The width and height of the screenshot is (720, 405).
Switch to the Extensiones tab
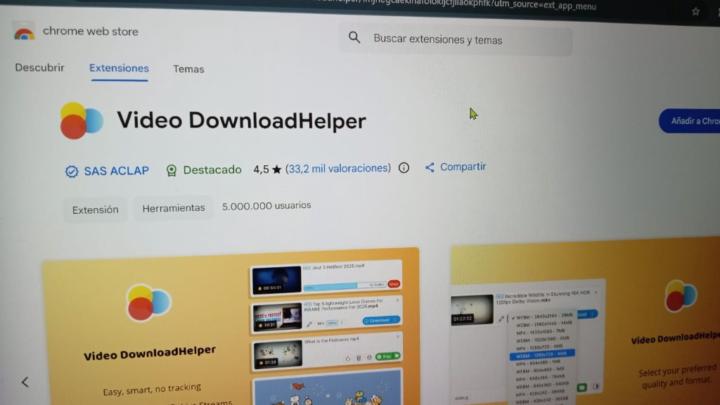click(x=119, y=68)
